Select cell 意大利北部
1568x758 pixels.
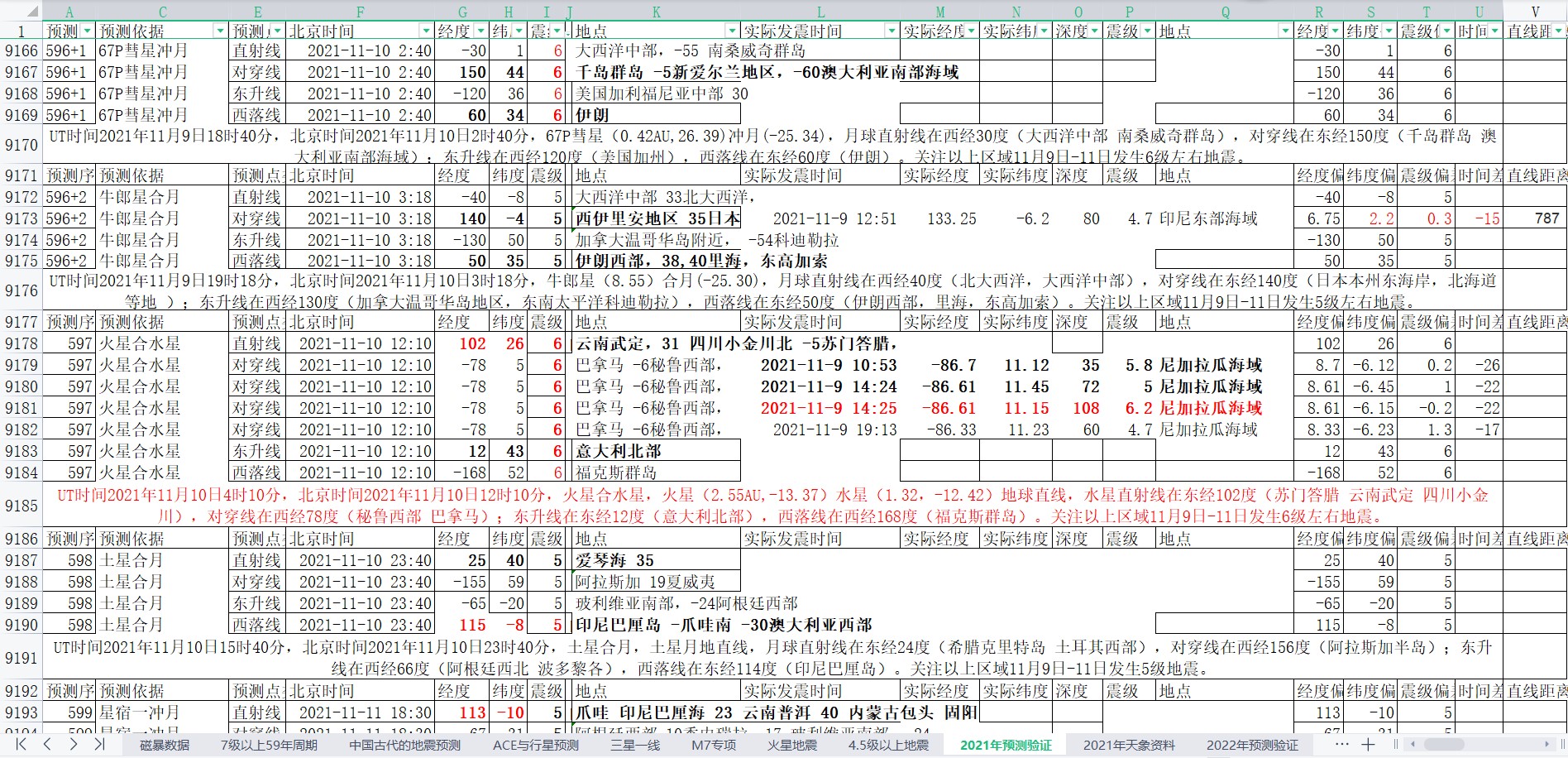[656, 451]
